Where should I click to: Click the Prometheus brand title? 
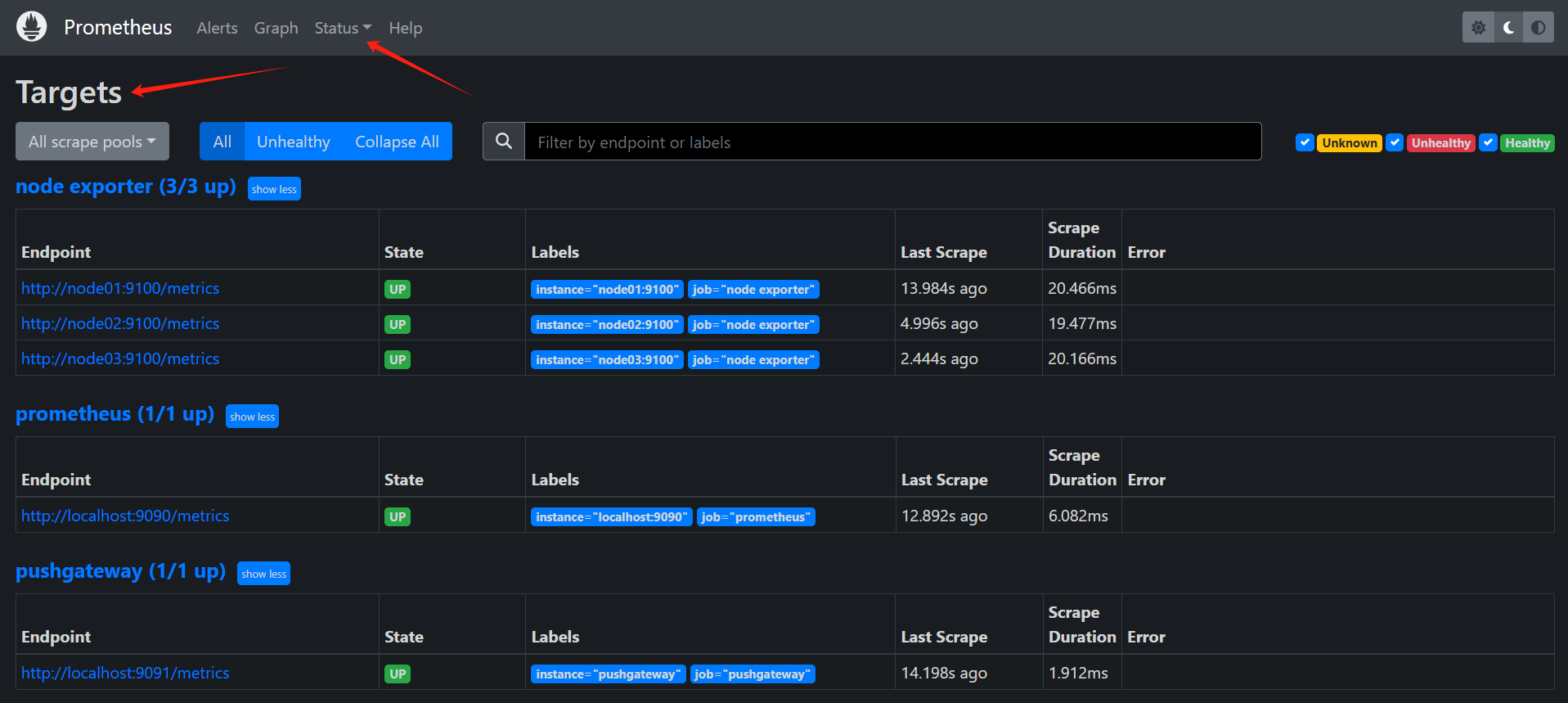[x=118, y=27]
